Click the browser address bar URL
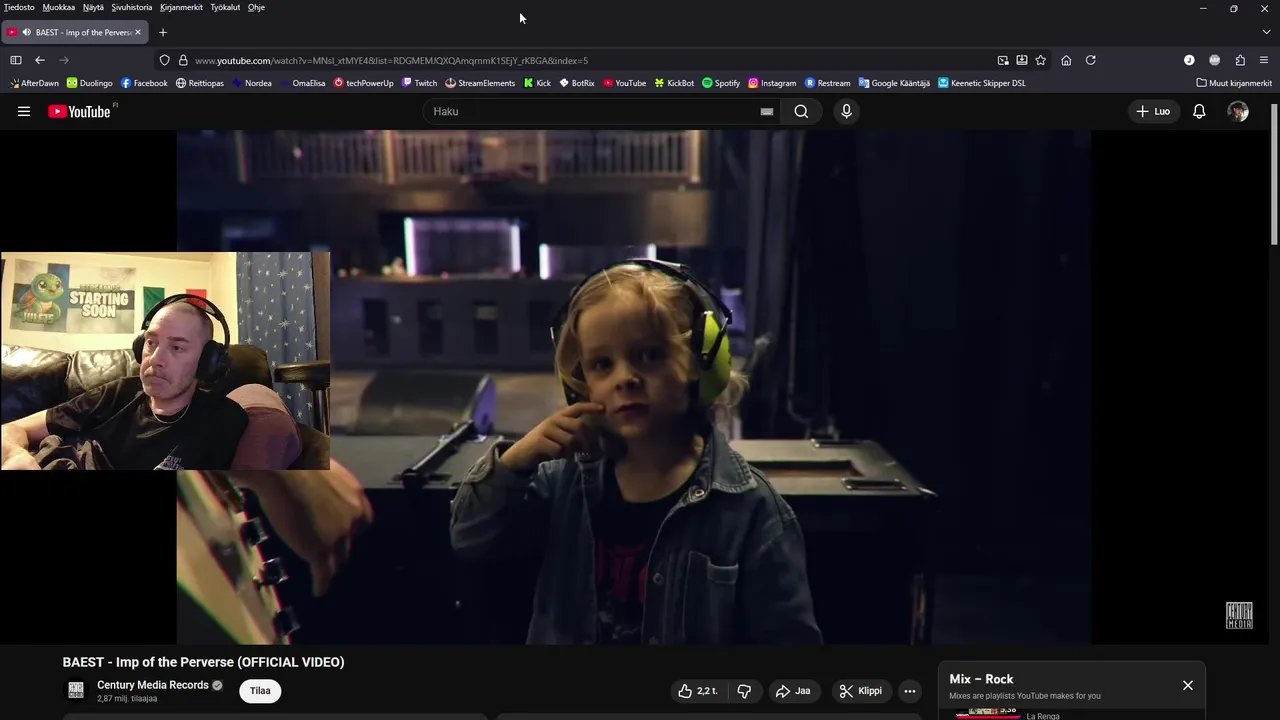 pyautogui.click(x=392, y=60)
